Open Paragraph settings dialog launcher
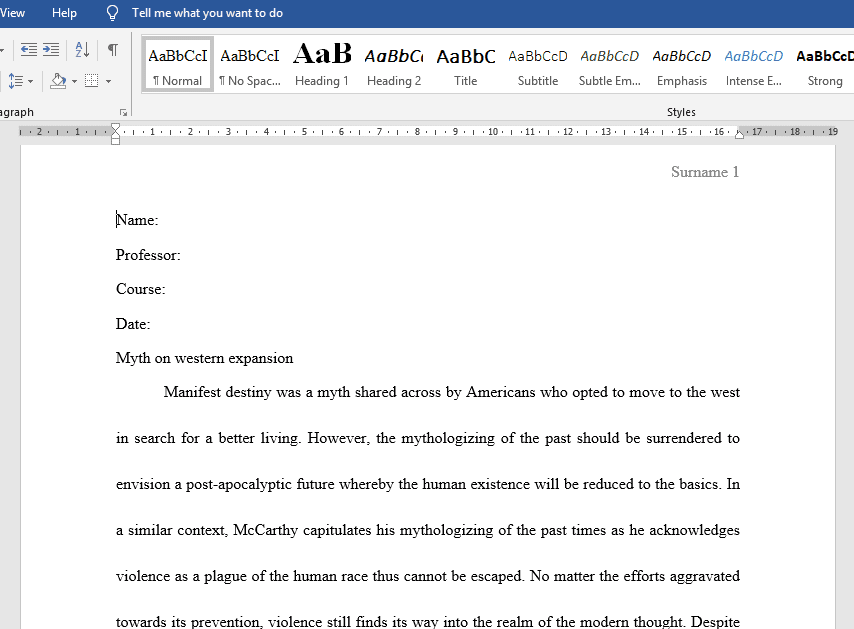854x629 pixels. point(124,113)
